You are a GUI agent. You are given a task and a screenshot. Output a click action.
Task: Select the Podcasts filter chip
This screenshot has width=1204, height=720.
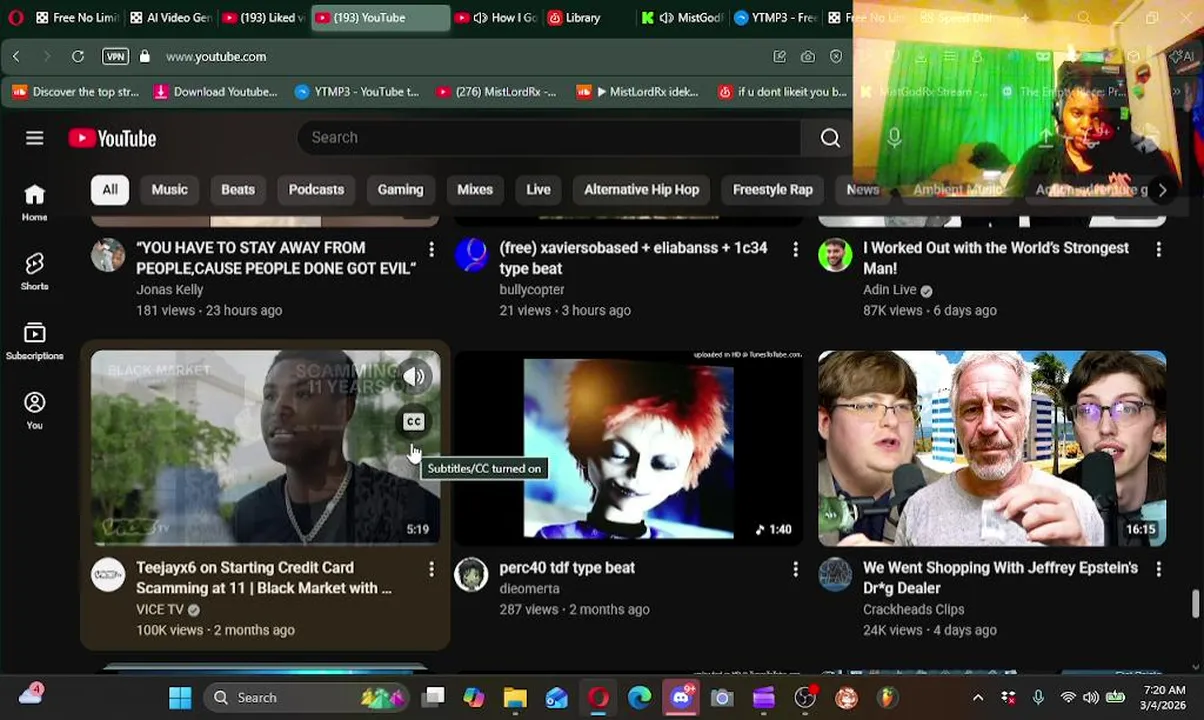[316, 190]
